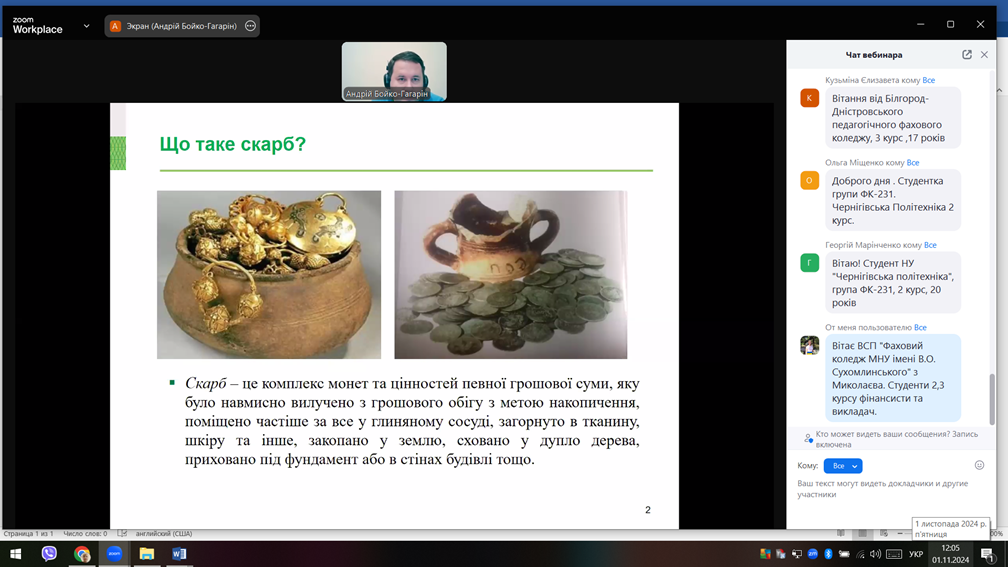Close the webinar chat panel
This screenshot has height=567, width=1008.
pos(984,55)
